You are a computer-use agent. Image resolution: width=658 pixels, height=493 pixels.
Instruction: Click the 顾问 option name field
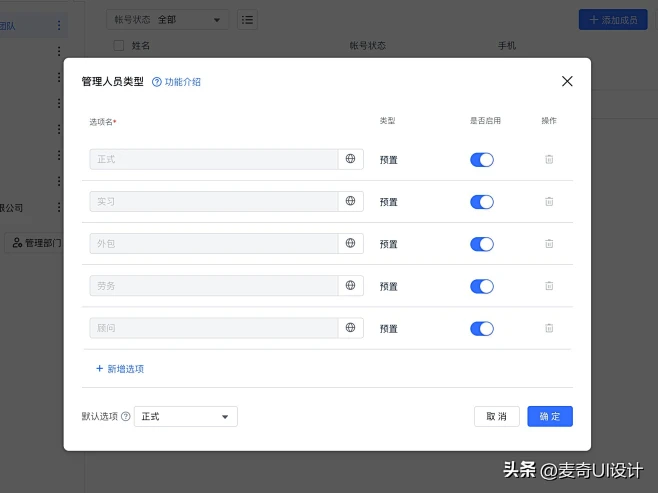coord(214,328)
